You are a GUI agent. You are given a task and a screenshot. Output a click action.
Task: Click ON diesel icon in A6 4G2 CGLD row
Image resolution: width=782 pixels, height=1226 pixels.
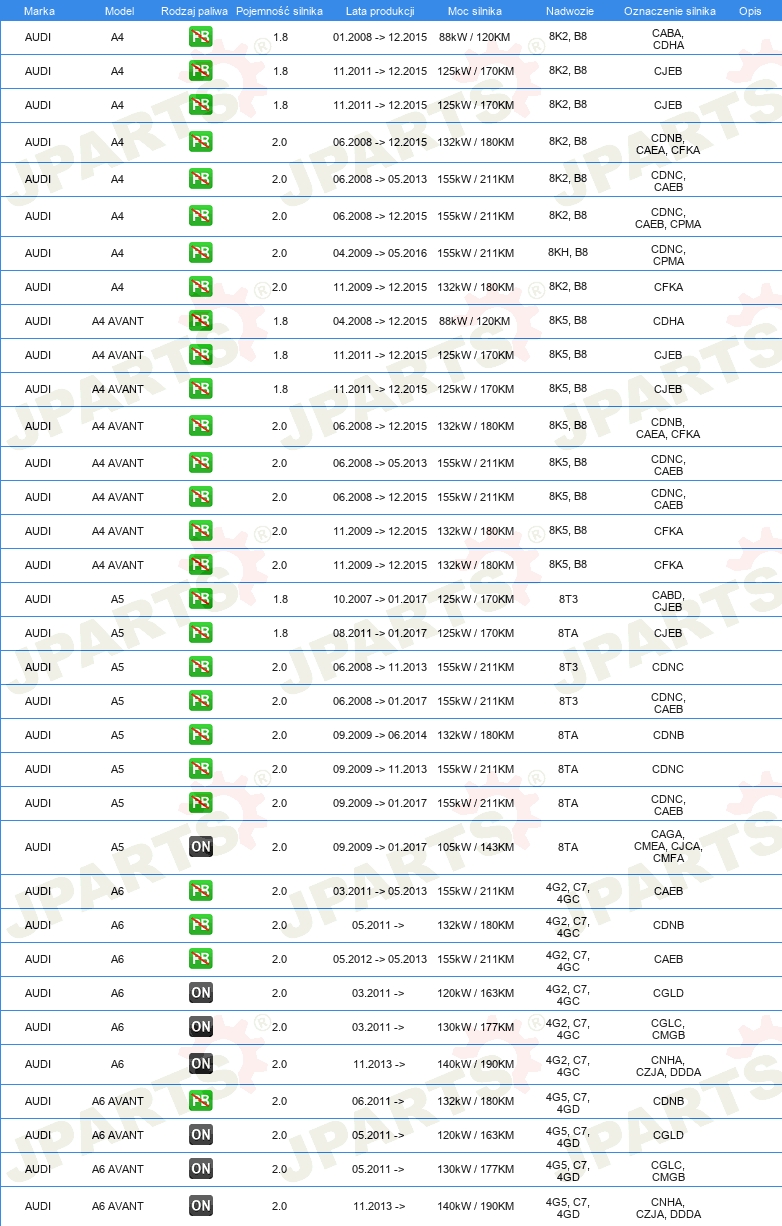click(201, 993)
